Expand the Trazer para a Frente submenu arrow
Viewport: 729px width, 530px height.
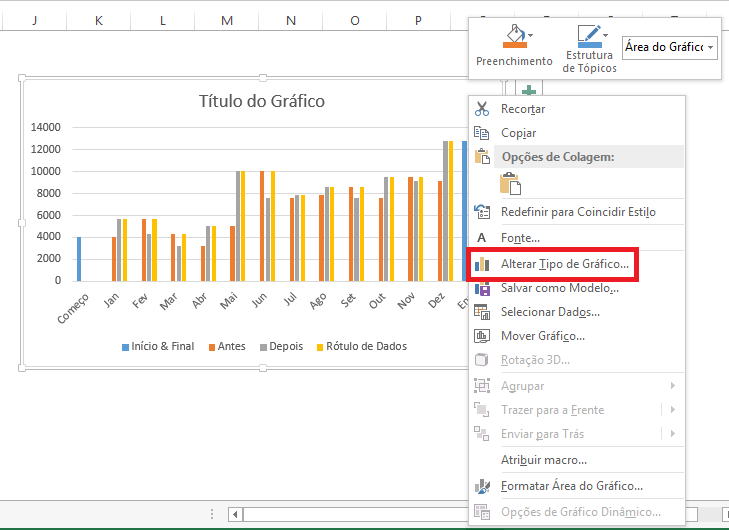pyautogui.click(x=673, y=410)
